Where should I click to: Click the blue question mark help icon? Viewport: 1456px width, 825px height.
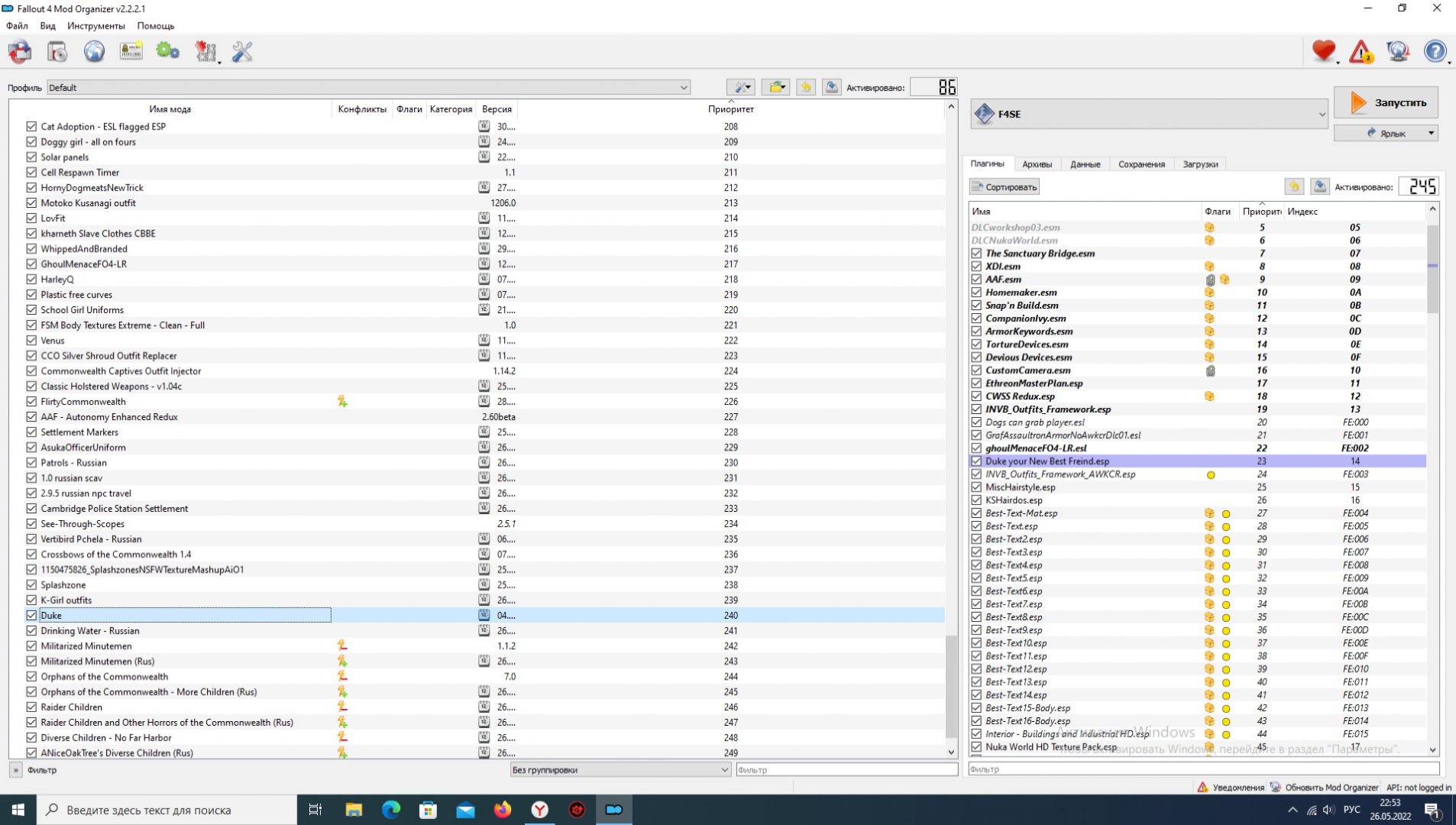coord(1435,52)
